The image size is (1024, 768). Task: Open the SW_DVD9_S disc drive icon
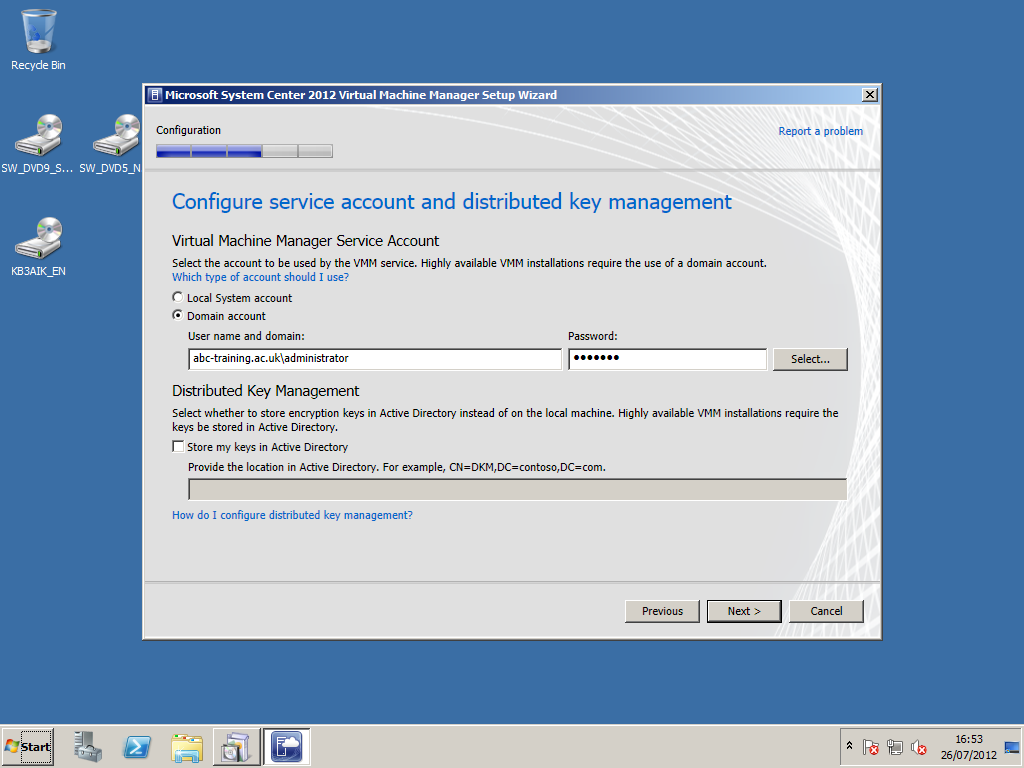tap(38, 144)
